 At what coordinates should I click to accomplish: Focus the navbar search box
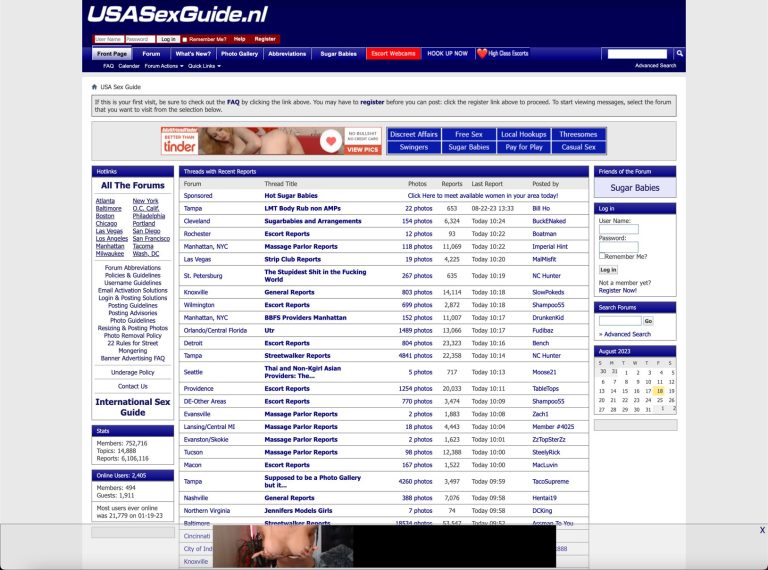[x=637, y=54]
